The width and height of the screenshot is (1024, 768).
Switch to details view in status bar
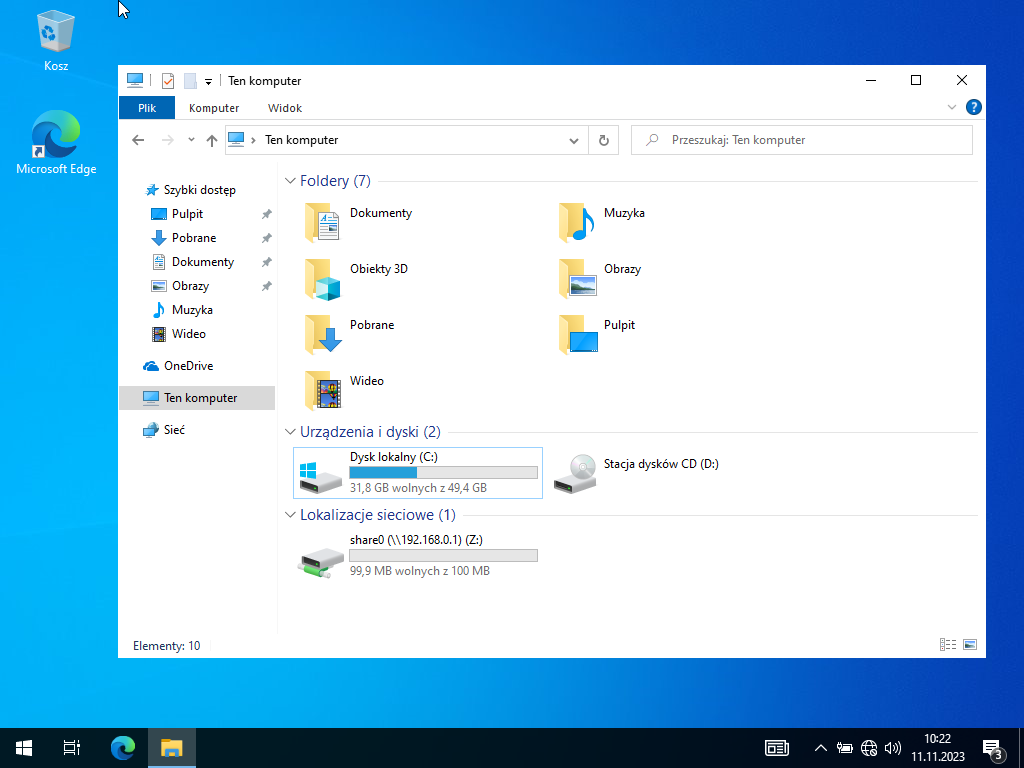[948, 646]
